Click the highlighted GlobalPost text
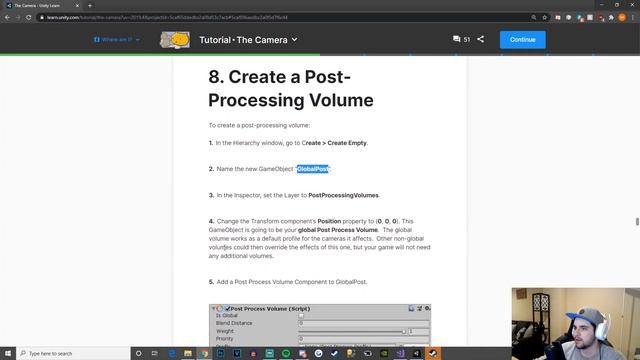The width and height of the screenshot is (640, 360). (312, 169)
